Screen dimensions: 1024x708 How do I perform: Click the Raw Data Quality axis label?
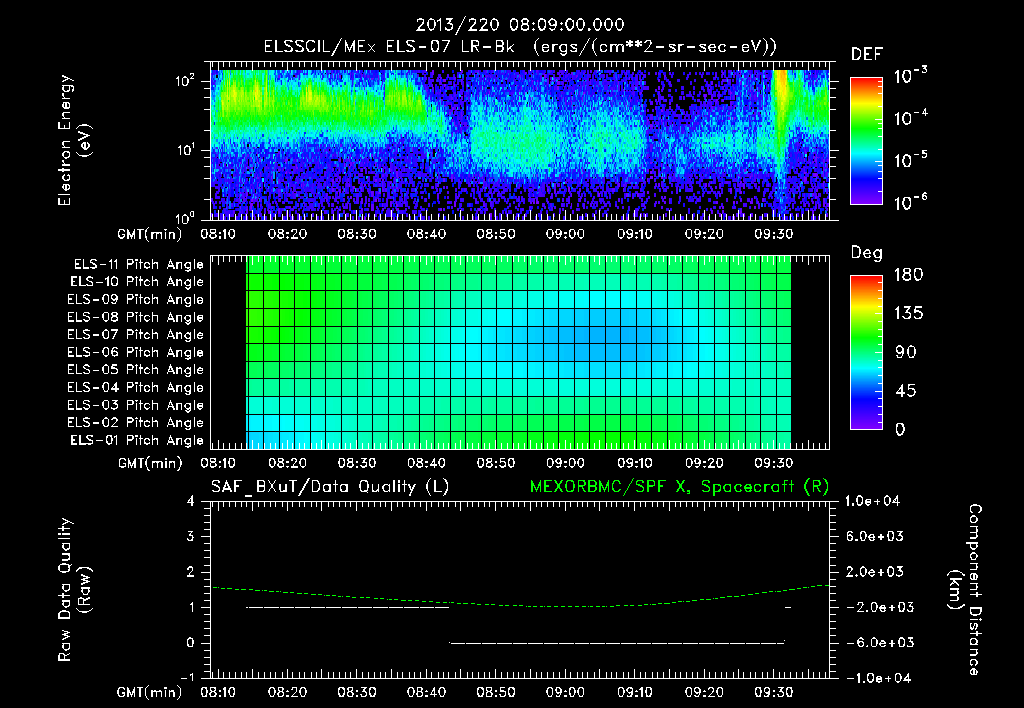pos(74,590)
